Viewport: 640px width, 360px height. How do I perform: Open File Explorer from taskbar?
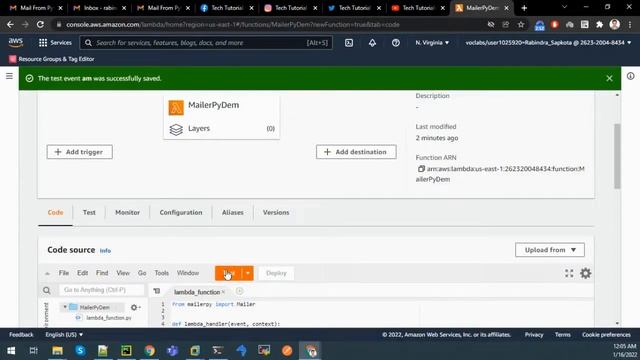[x=57, y=350]
